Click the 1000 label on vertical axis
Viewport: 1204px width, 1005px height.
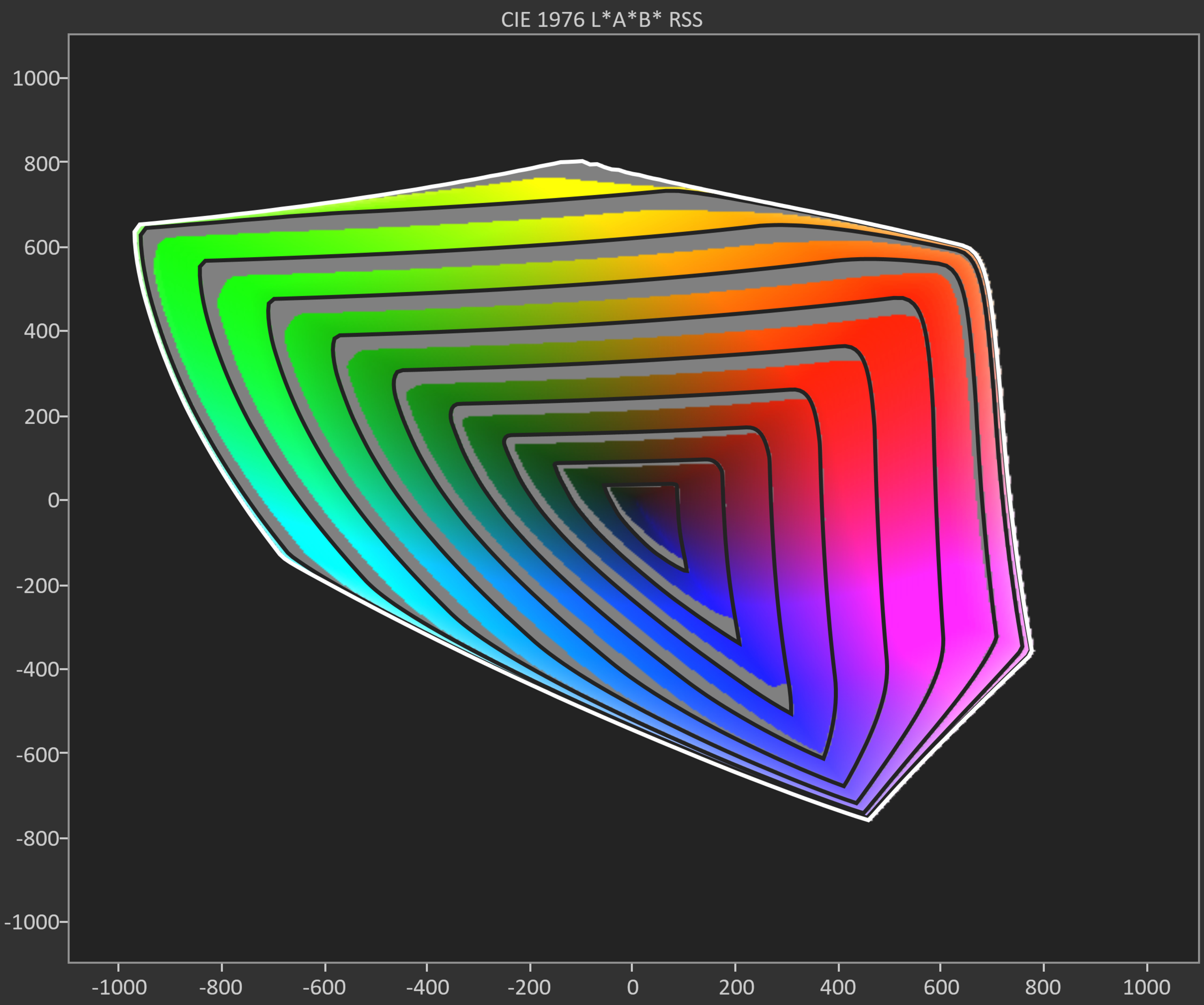[x=35, y=78]
